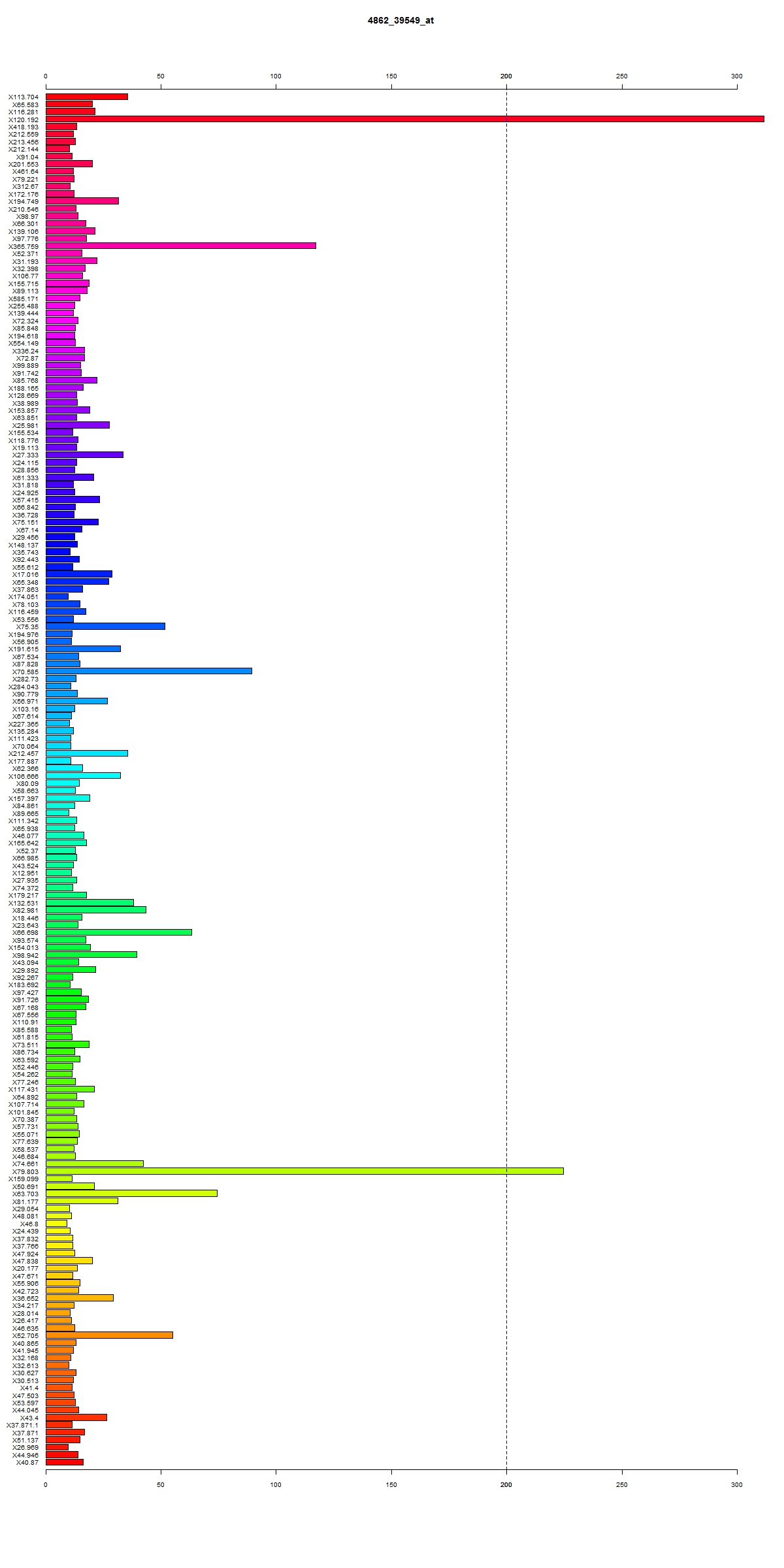
Task: Select the X98.942 label
Action: 25,955
